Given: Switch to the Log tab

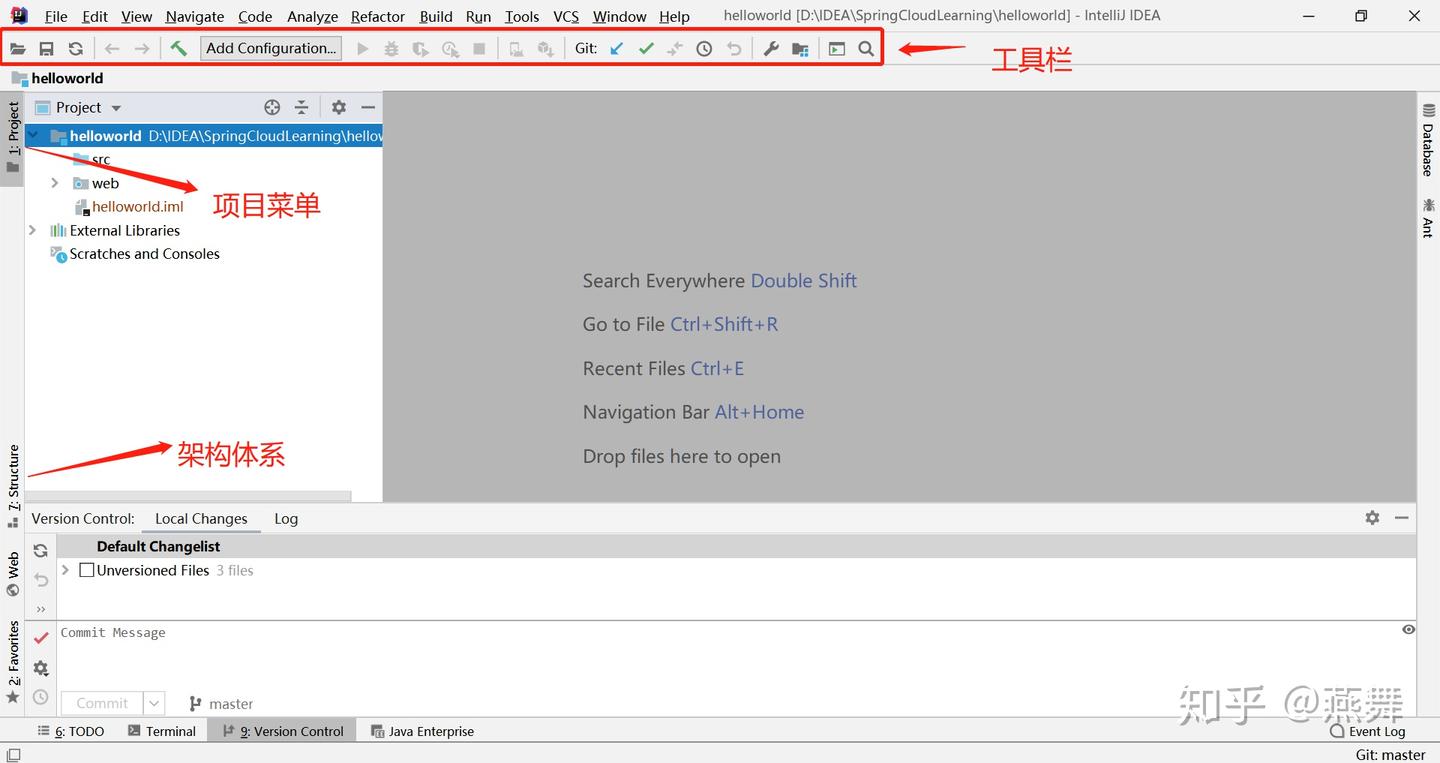Looking at the screenshot, I should pyautogui.click(x=286, y=518).
